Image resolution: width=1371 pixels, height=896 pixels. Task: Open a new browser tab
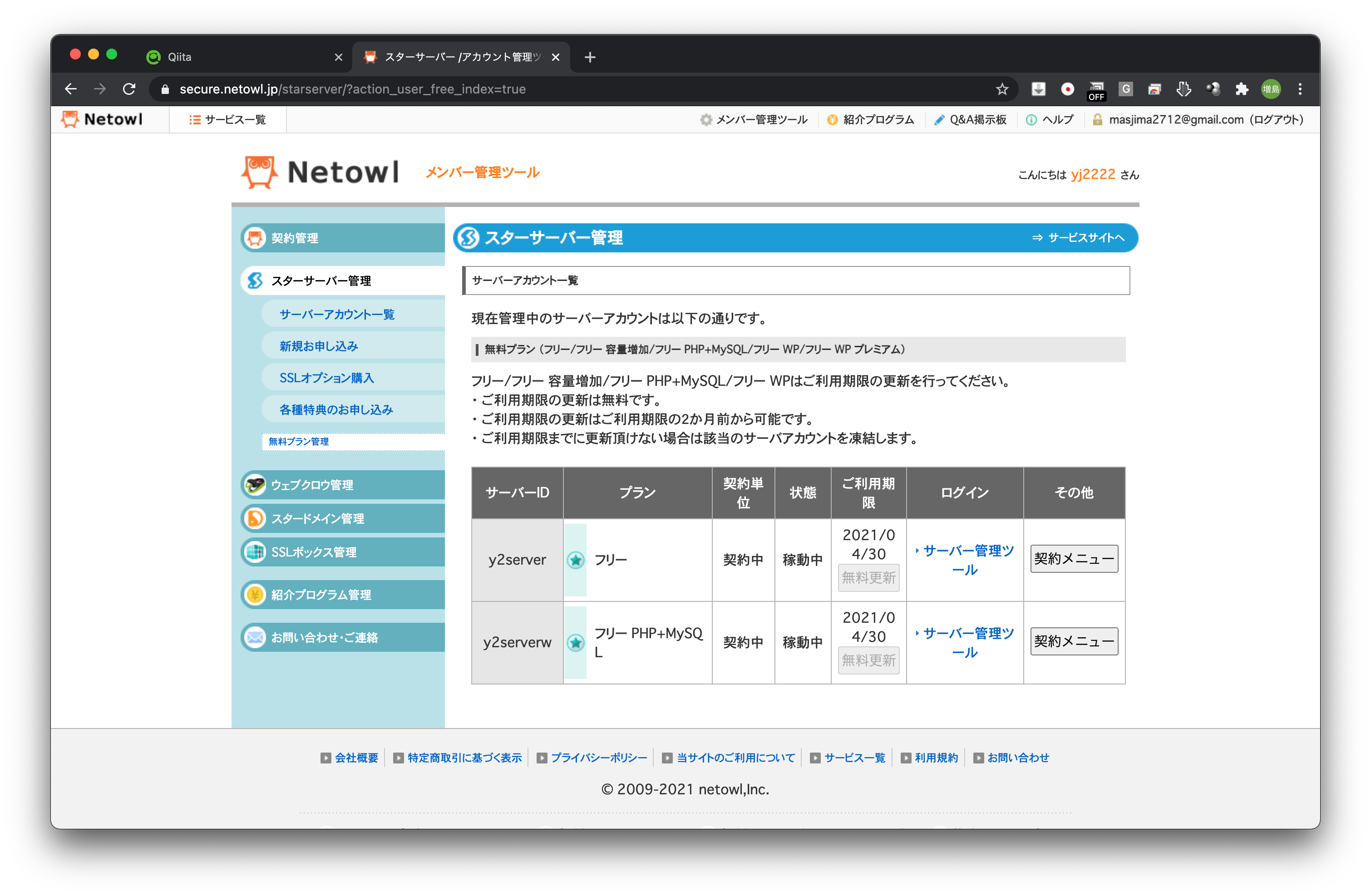coord(590,57)
